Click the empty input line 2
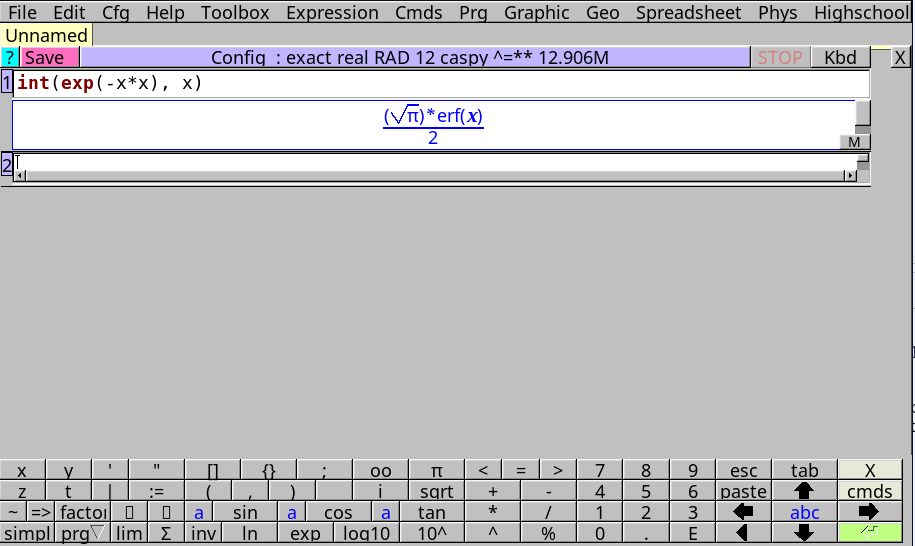 point(435,162)
